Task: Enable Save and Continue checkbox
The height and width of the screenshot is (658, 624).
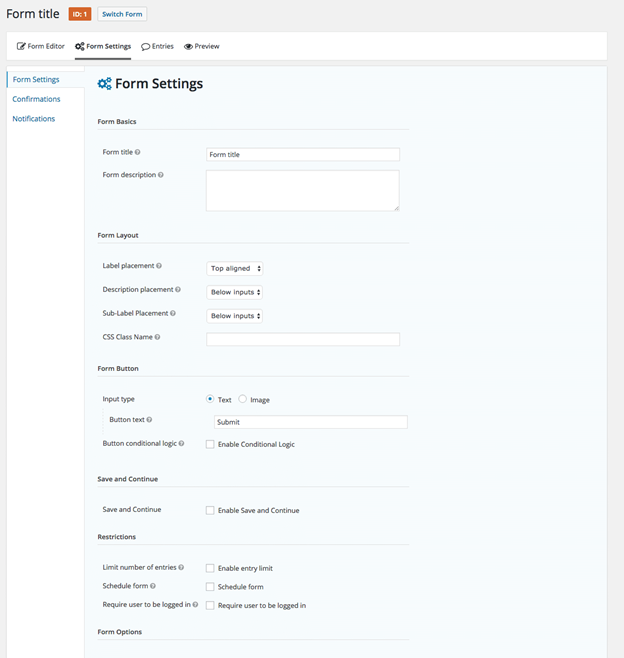Action: pyautogui.click(x=210, y=510)
